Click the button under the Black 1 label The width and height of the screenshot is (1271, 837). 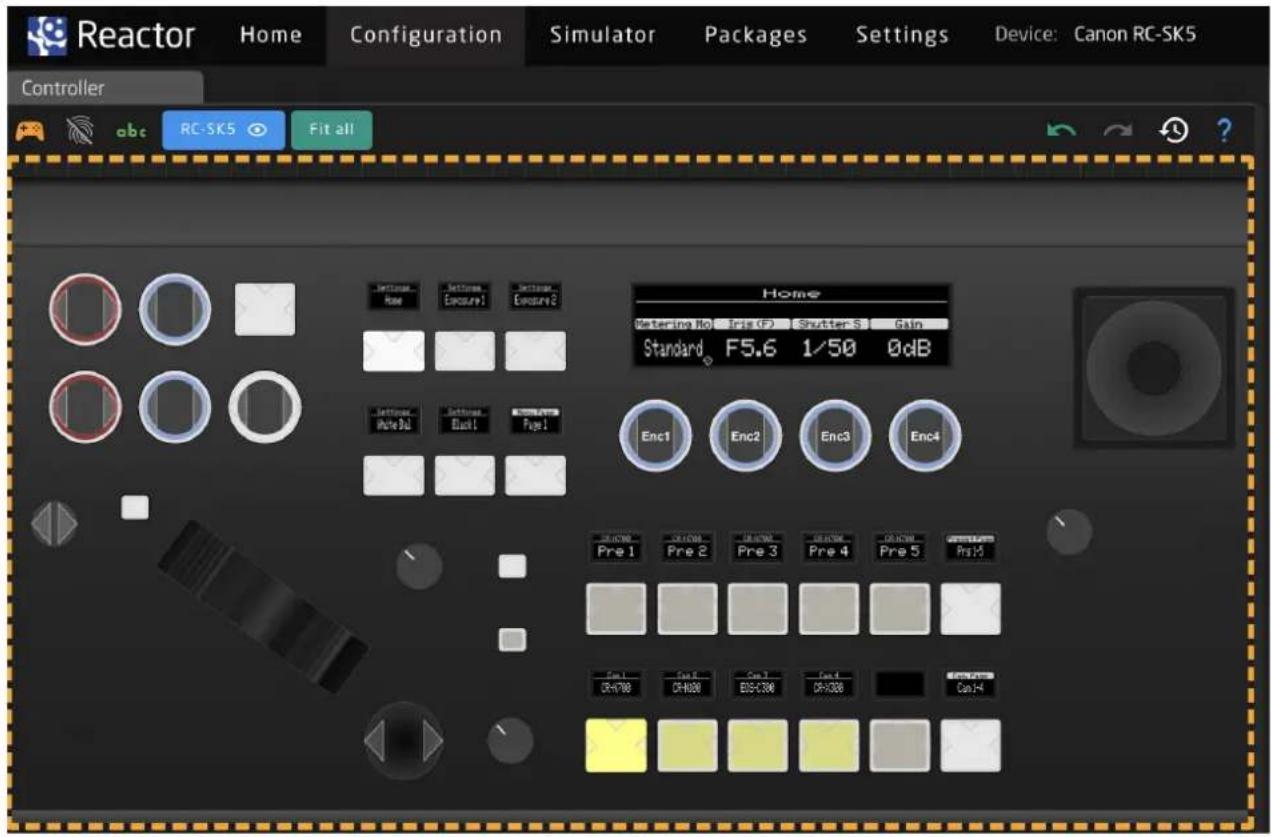click(464, 475)
